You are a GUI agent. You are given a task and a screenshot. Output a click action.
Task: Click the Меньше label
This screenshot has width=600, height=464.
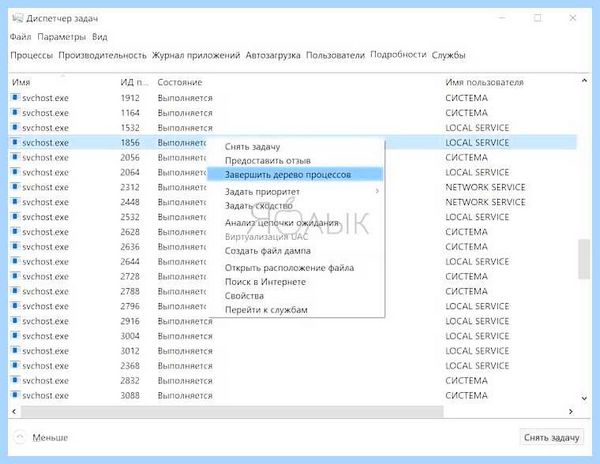[50, 437]
